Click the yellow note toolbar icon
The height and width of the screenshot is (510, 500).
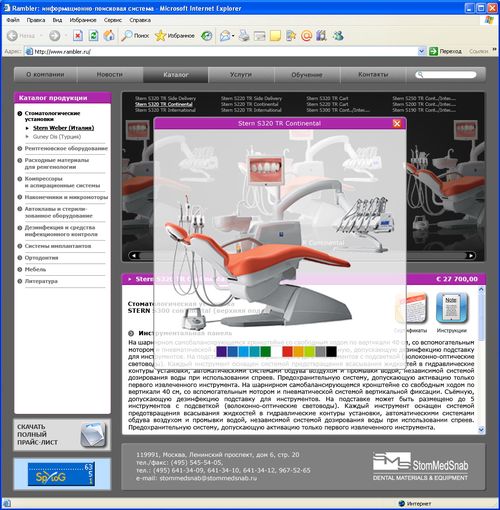coord(275,35)
